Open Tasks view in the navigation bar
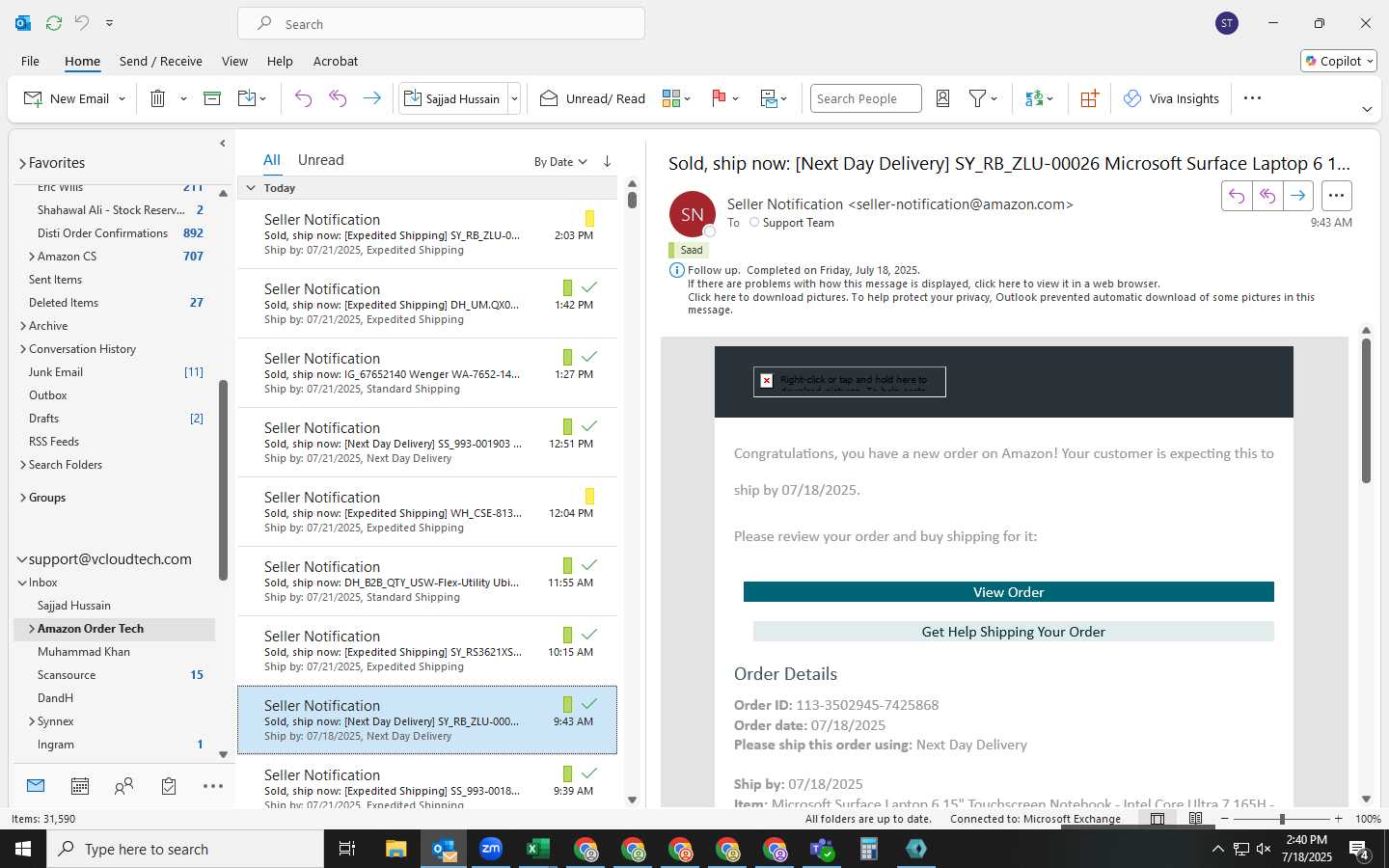This screenshot has height=868, width=1389. click(169, 786)
